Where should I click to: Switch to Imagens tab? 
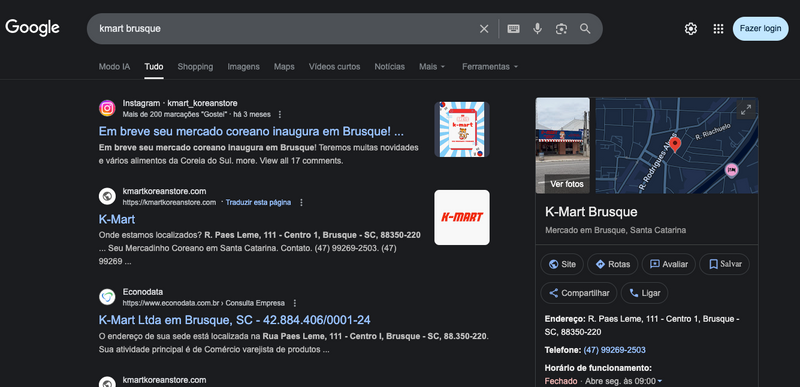click(x=243, y=67)
